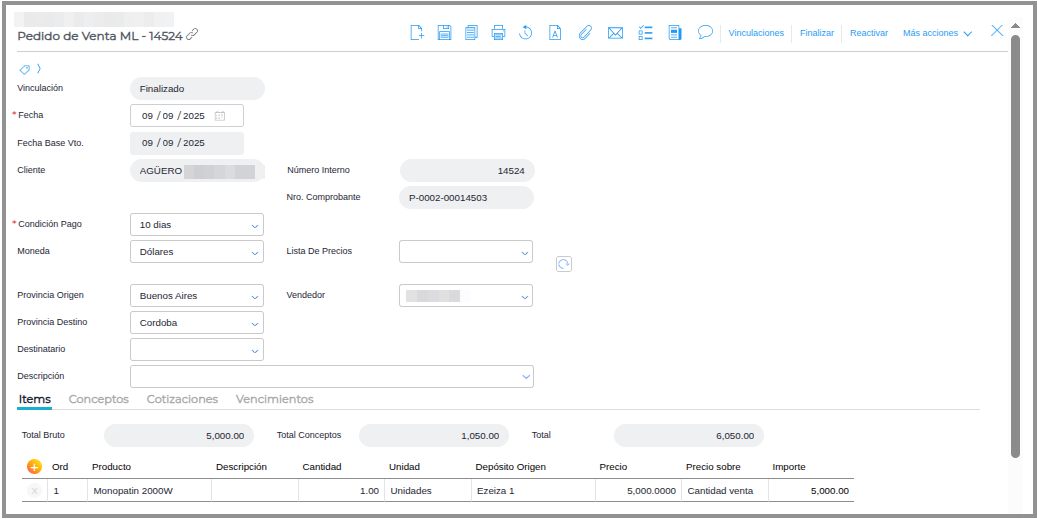
Task: Click the permalink chain icon next to the title
Action: [193, 35]
